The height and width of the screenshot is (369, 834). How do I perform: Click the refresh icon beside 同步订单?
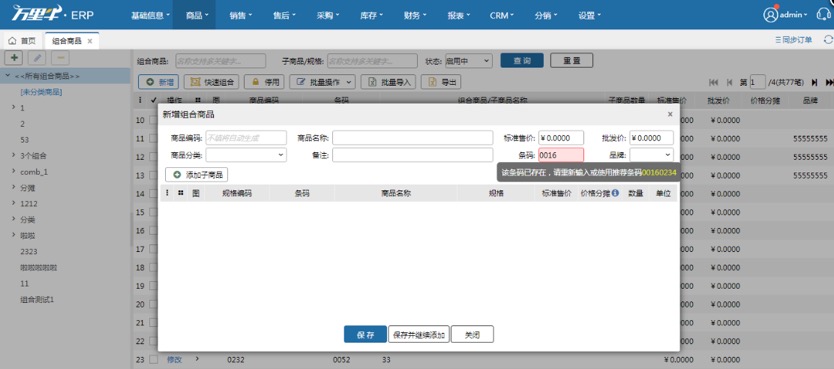coord(828,40)
